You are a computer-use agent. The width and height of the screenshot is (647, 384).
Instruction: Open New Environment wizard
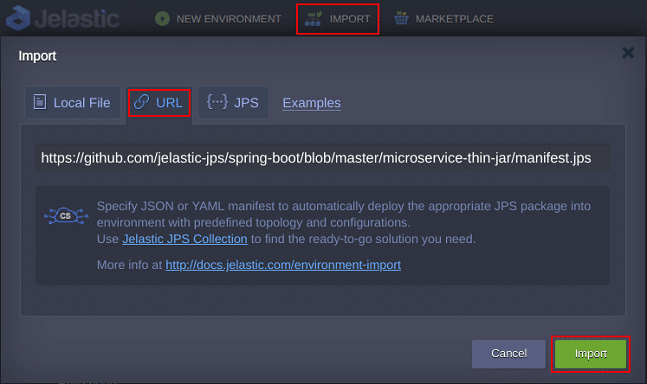pos(218,19)
